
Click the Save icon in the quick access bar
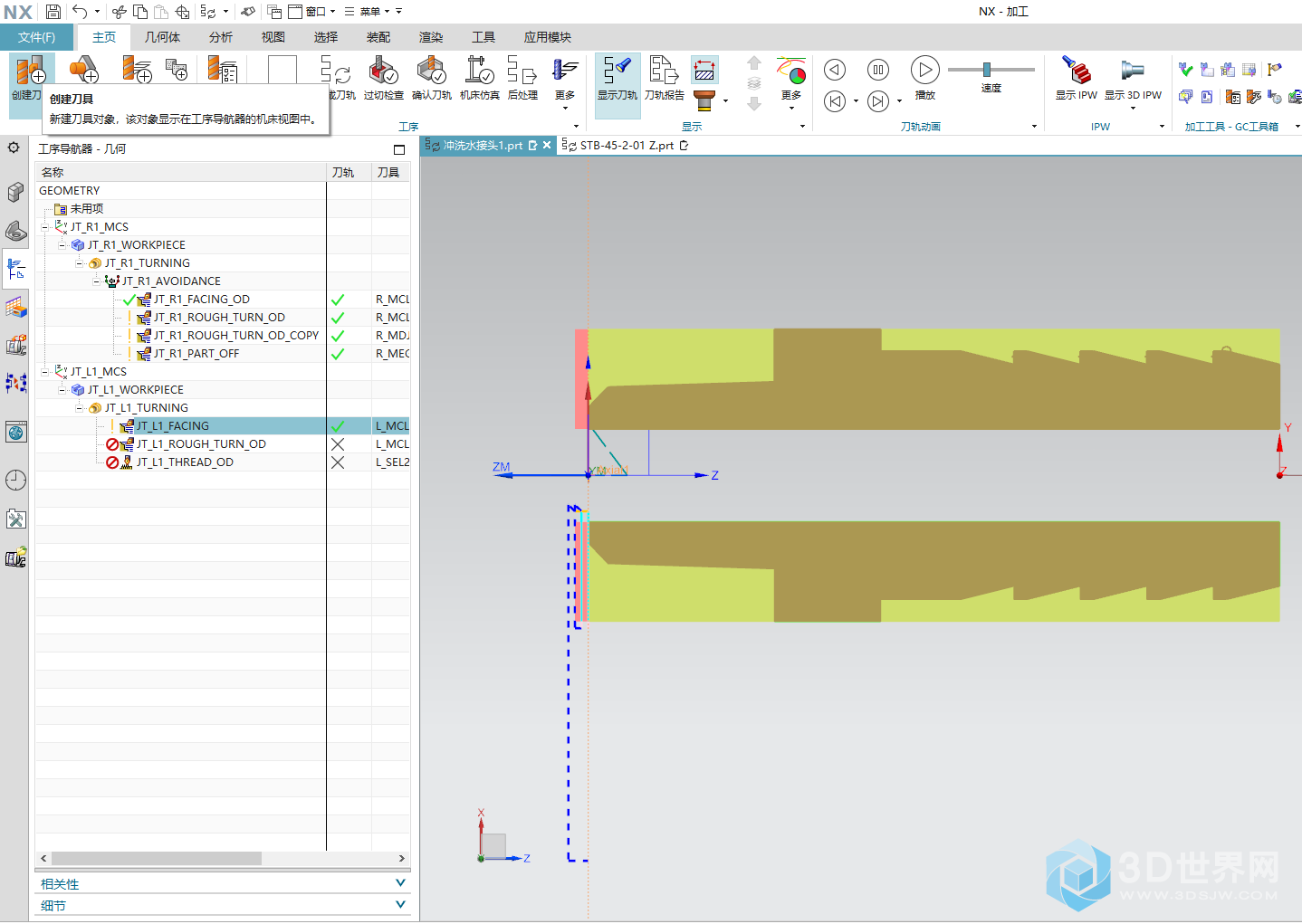53,12
